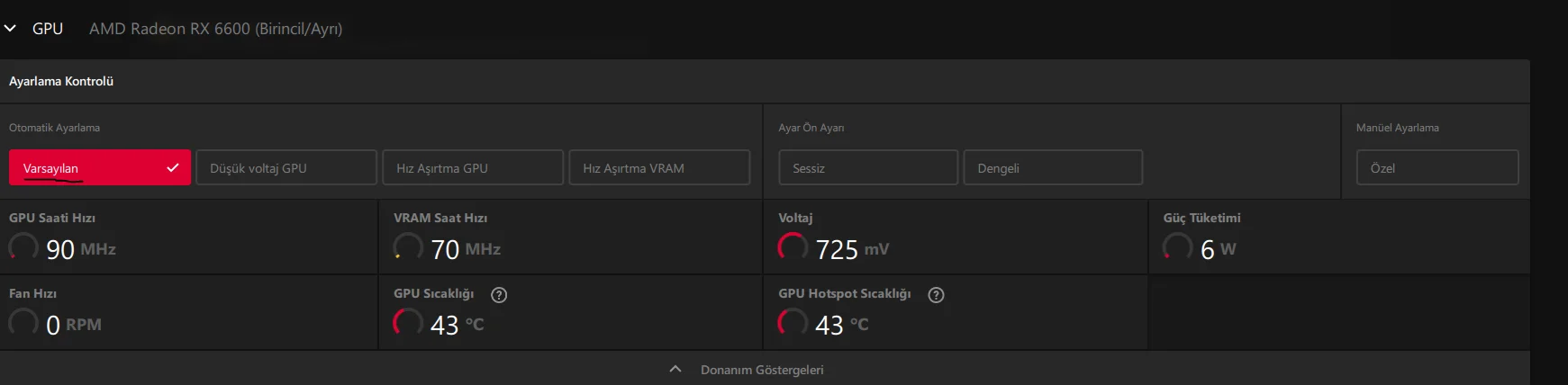Image resolution: width=1568 pixels, height=385 pixels.
Task: Collapse the GPU section chevron
Action: 10,29
